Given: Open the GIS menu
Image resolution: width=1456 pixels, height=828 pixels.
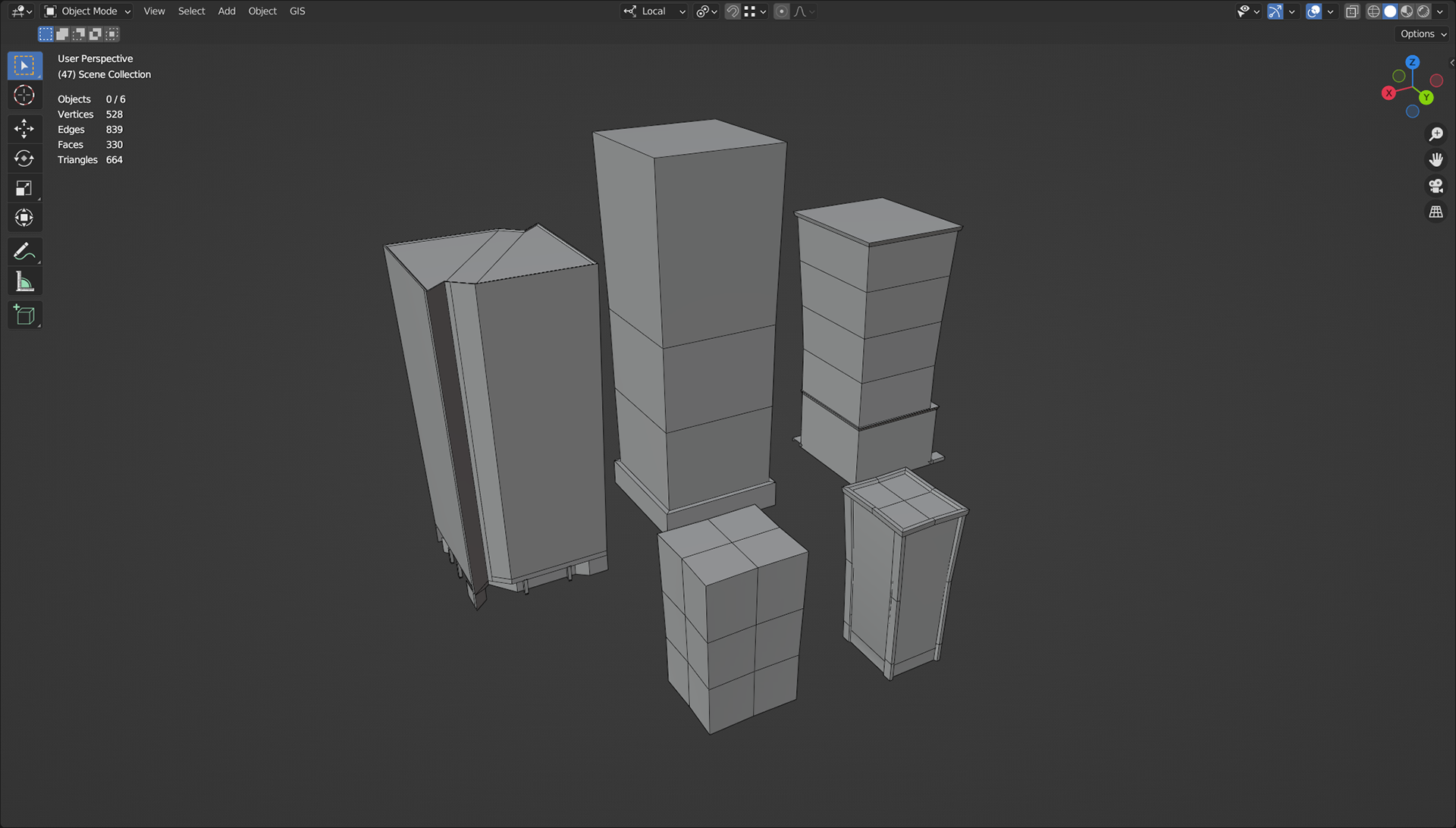Looking at the screenshot, I should [297, 11].
